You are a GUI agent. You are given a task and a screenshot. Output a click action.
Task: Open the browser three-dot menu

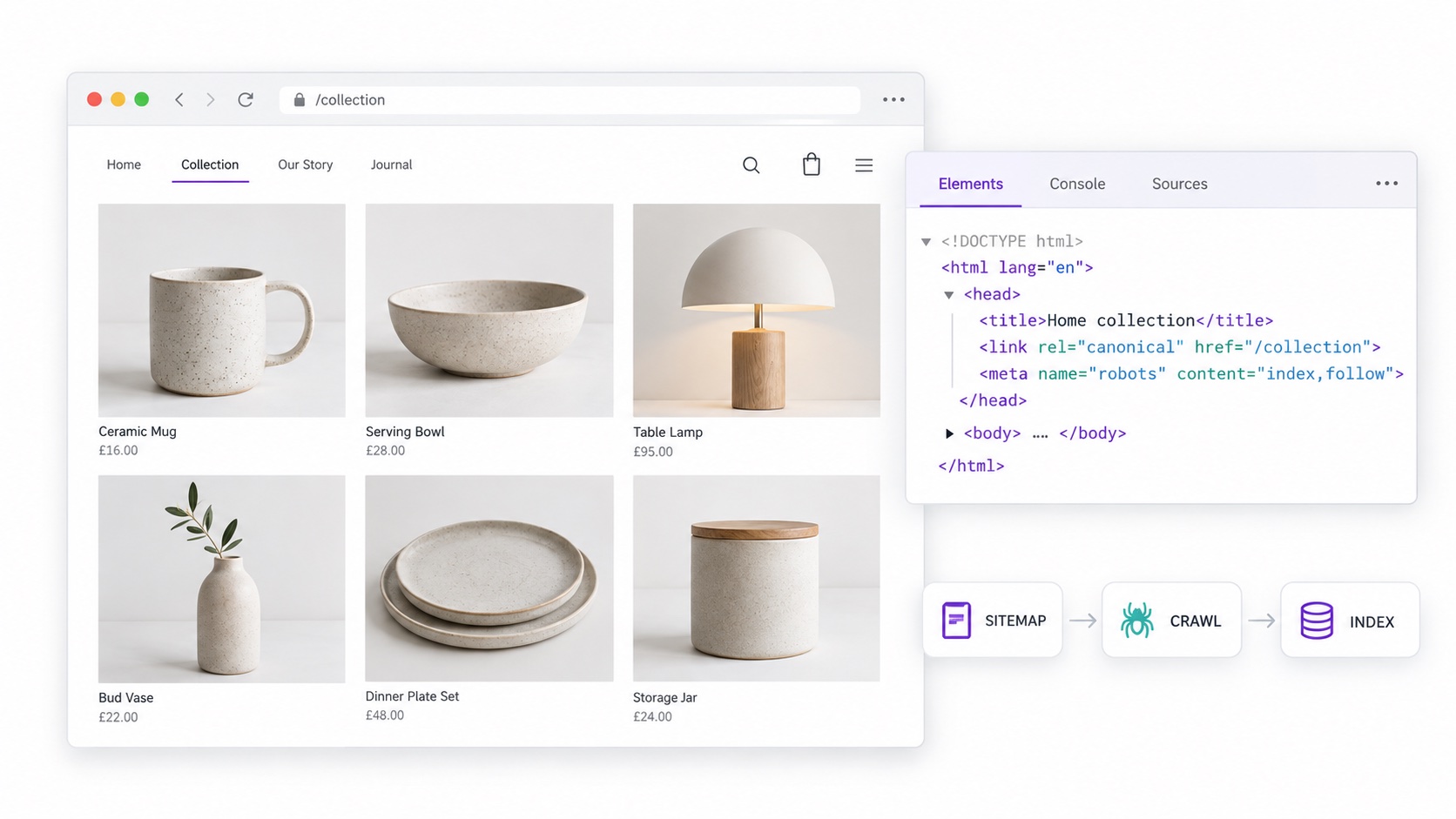point(893,99)
